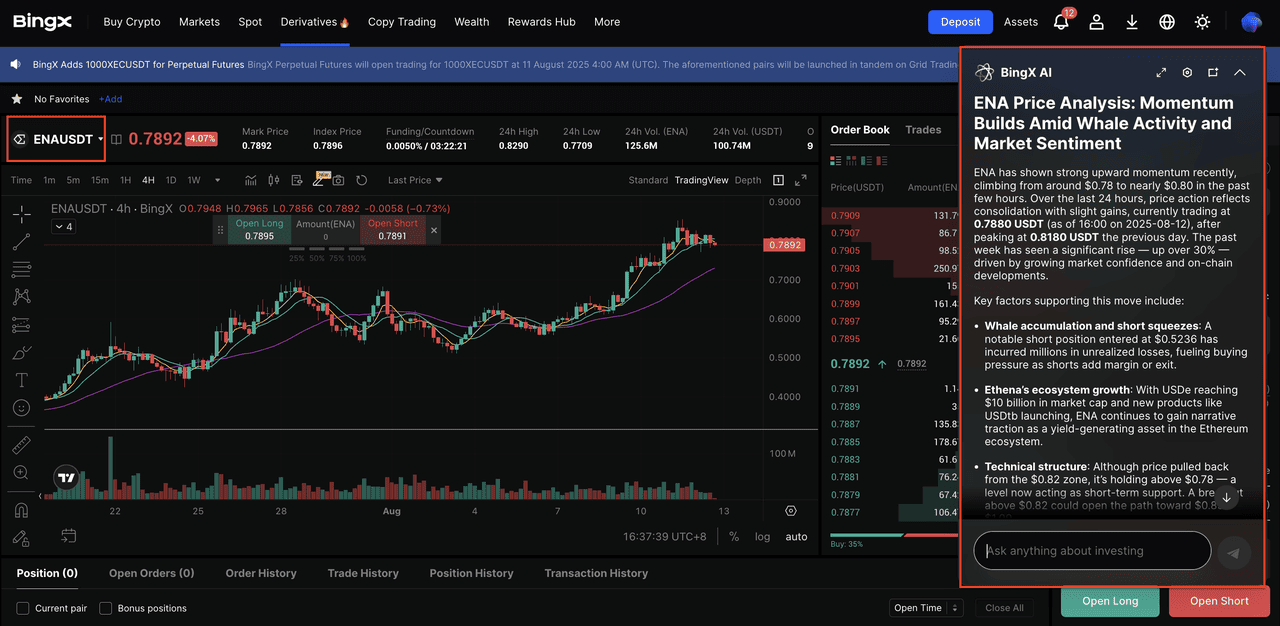Toggle the light/dark theme sun icon
1280x626 pixels.
pyautogui.click(x=1202, y=22)
